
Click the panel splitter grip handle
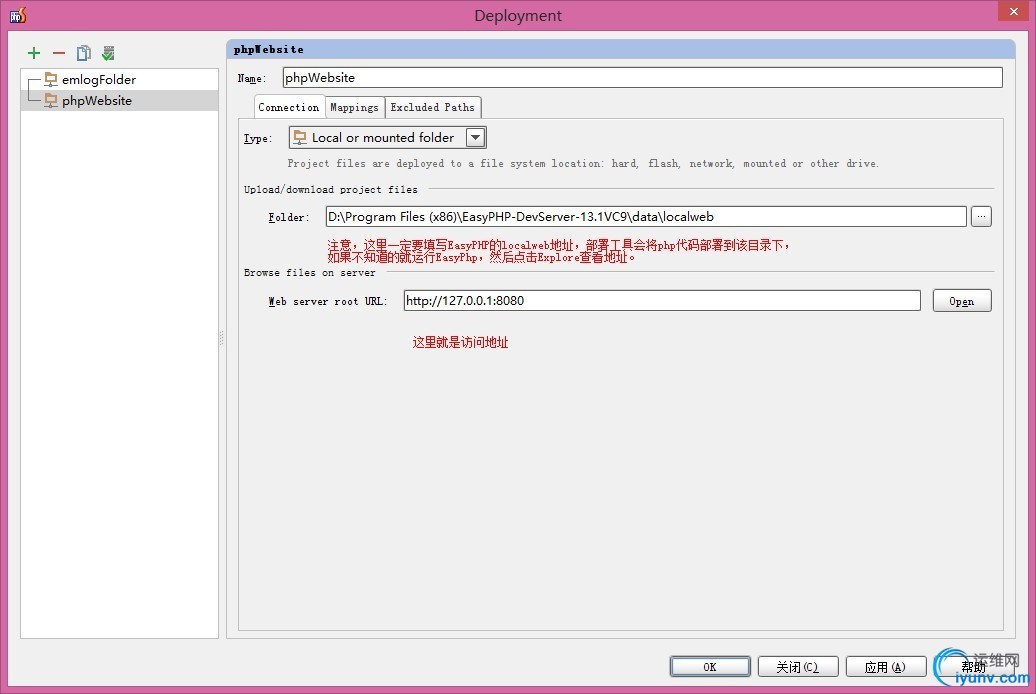point(221,338)
